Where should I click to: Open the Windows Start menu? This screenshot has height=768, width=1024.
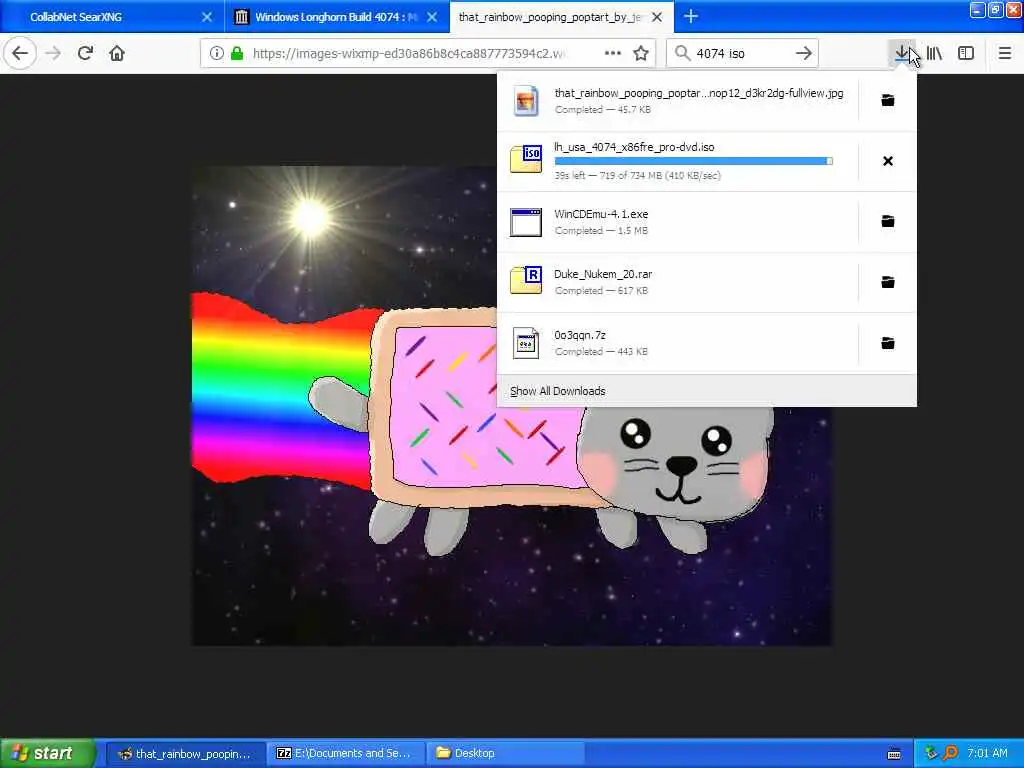(x=48, y=753)
